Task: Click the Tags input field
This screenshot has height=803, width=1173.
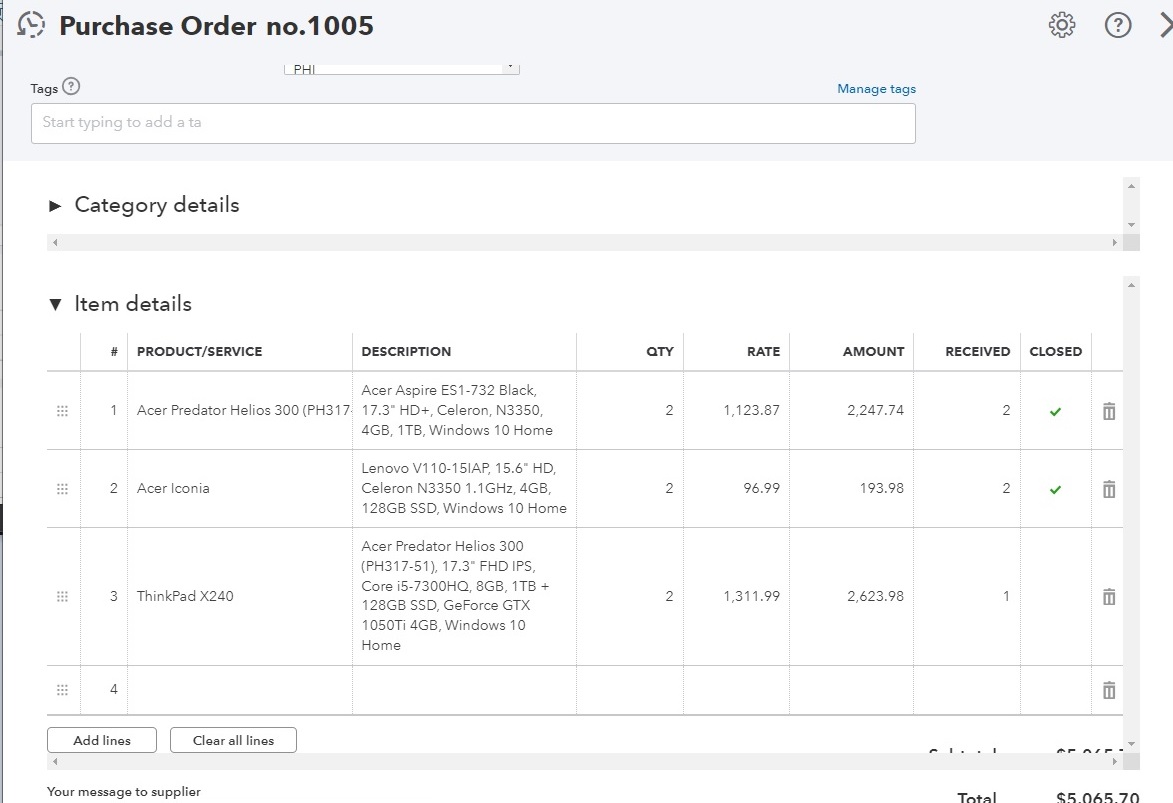Action: (x=473, y=123)
